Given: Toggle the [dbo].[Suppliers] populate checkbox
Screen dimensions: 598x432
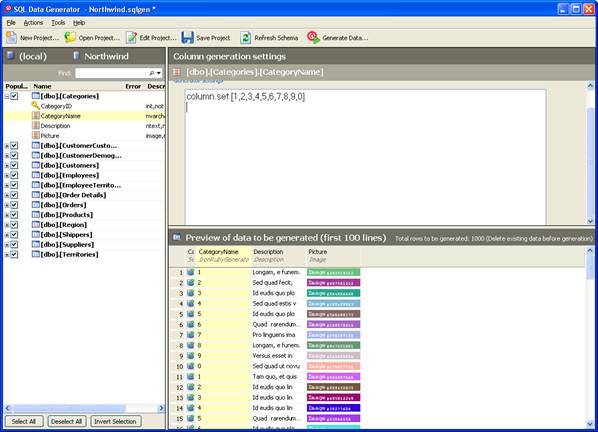Looking at the screenshot, I should coord(14,245).
